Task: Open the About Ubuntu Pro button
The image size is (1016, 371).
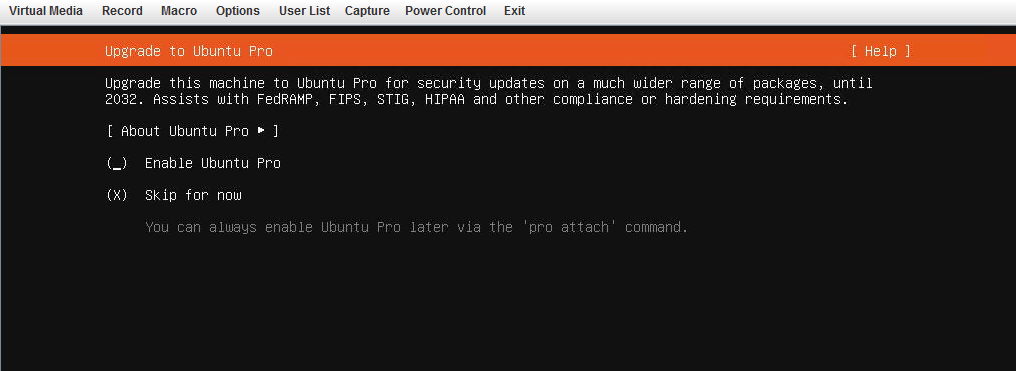Action: tap(193, 131)
